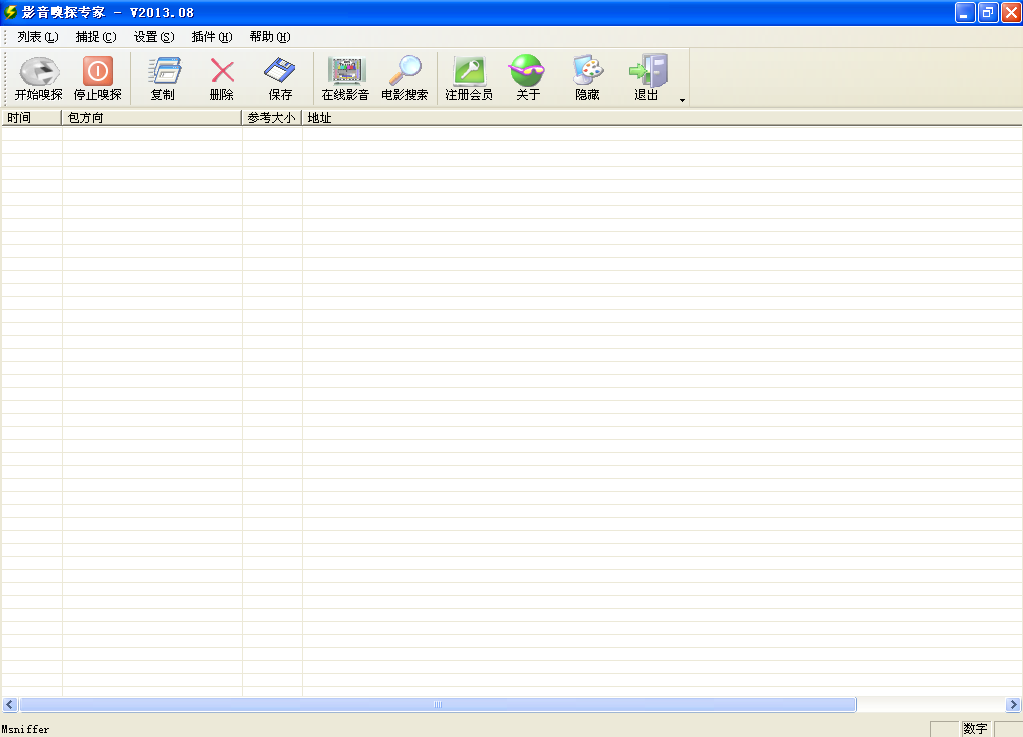
Task: Click the 数字 status bar indicator
Action: click(x=975, y=729)
